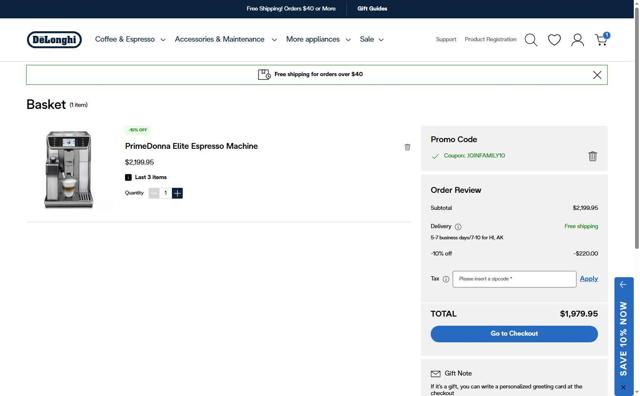Click the 5-7 business days delivery note
The width and height of the screenshot is (640, 396).
coord(467,238)
